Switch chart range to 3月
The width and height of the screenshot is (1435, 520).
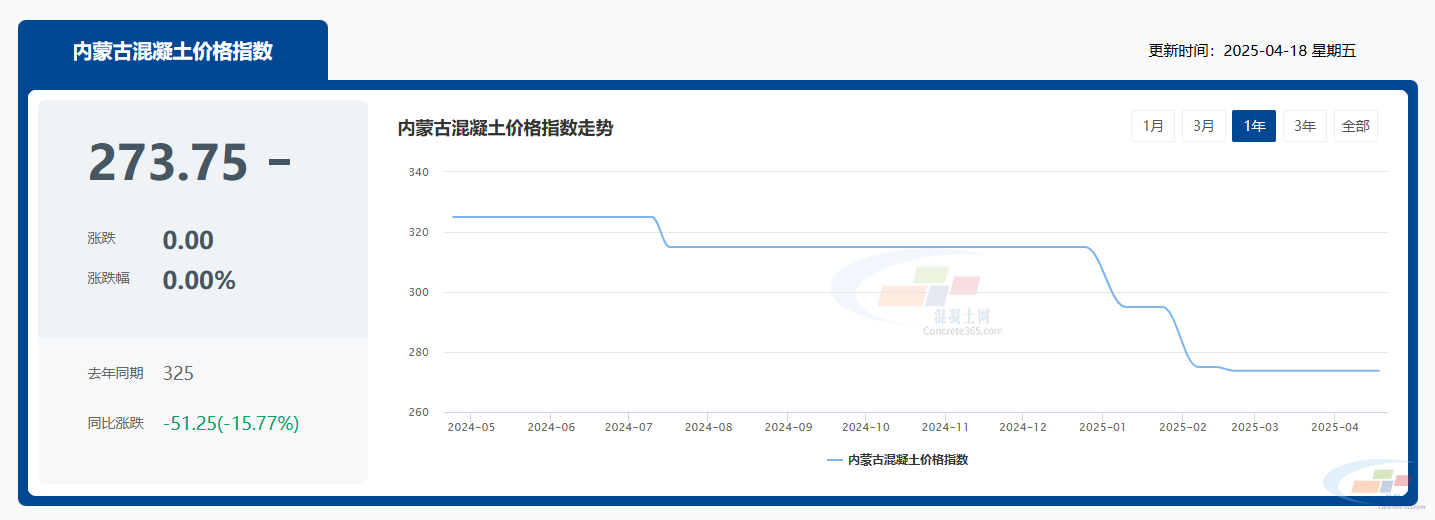click(1204, 126)
